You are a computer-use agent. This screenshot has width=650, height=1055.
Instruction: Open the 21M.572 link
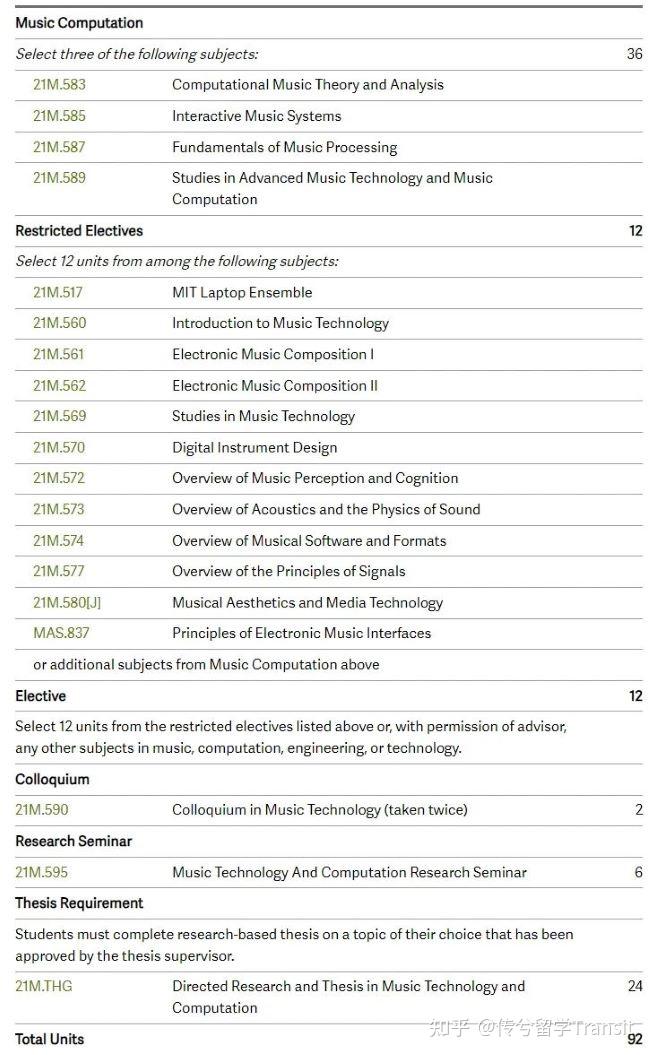(59, 478)
